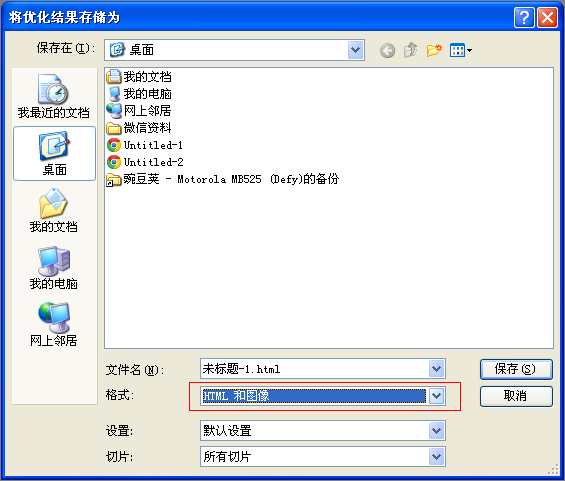Expand the 格式 dropdown showing HTML 和图像
The image size is (565, 481).
(x=436, y=396)
